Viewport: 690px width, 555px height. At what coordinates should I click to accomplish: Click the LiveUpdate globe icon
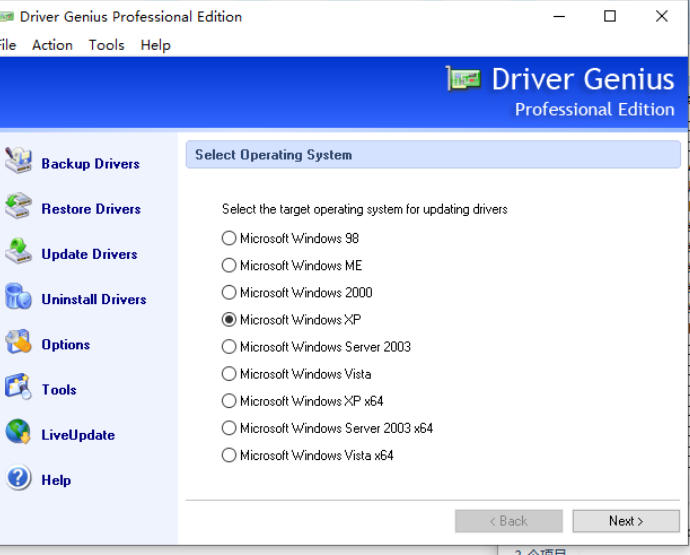pyautogui.click(x=18, y=433)
